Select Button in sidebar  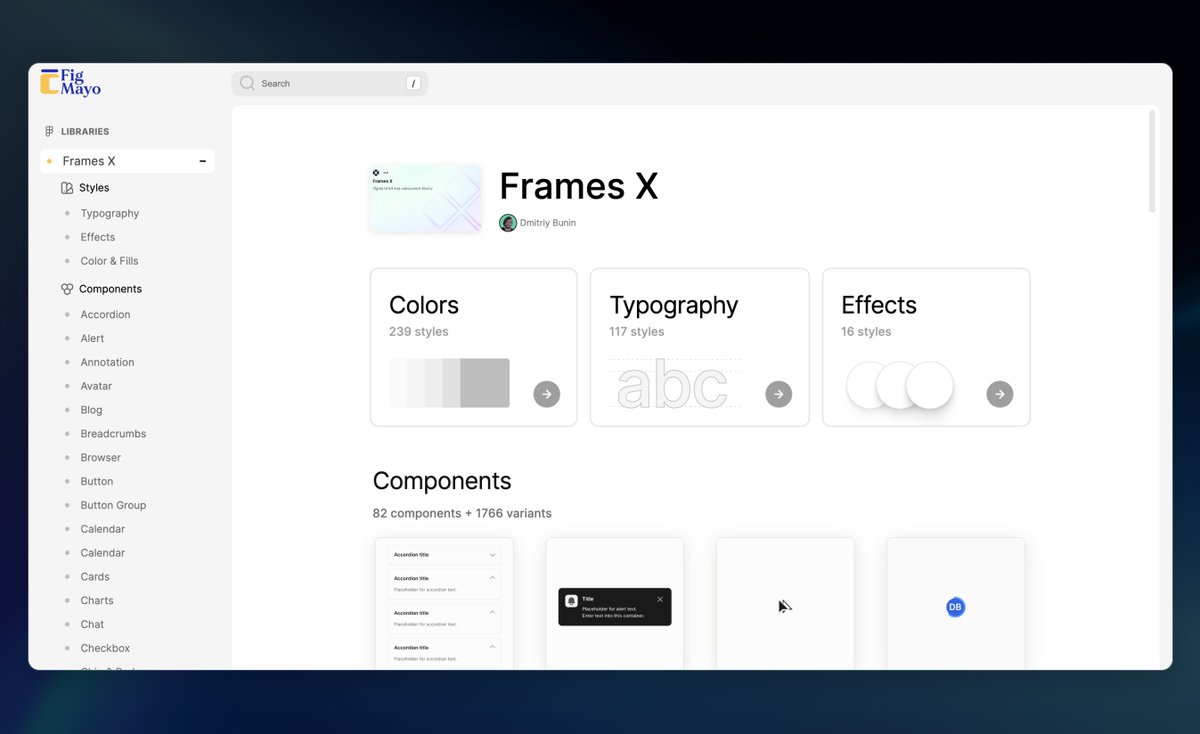[x=97, y=482]
